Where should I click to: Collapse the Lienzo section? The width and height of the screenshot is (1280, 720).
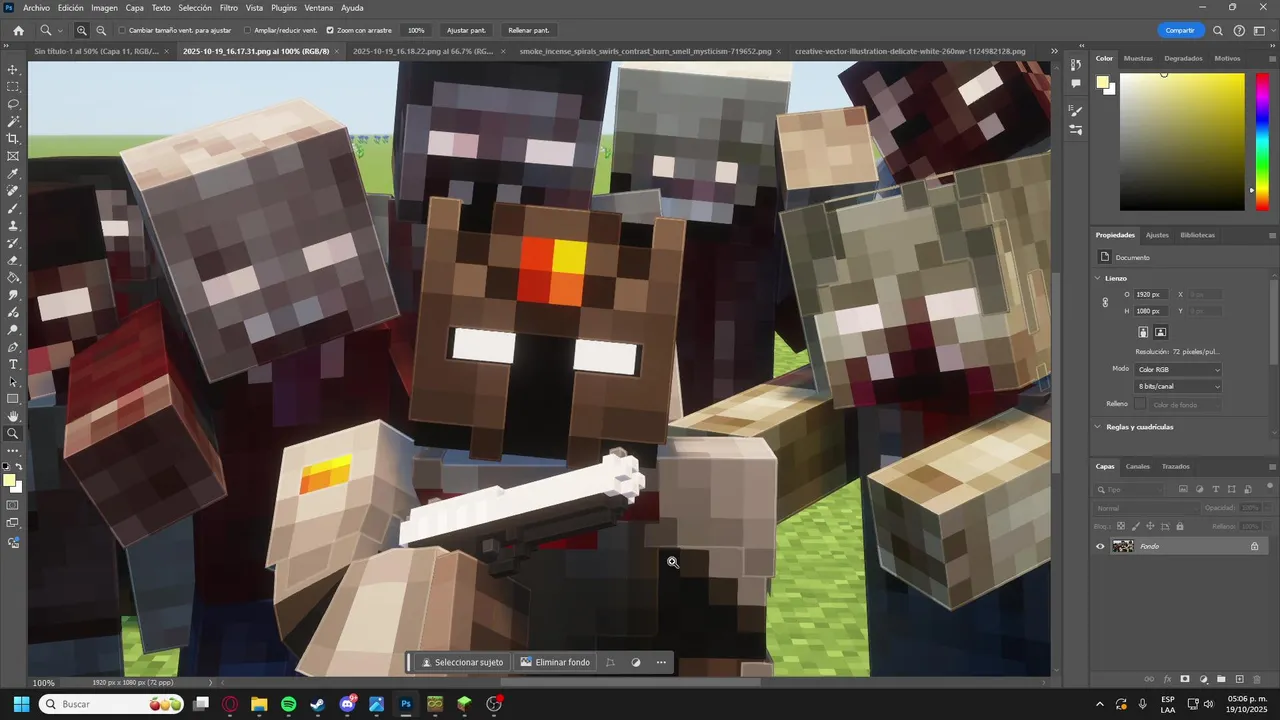pyautogui.click(x=1097, y=278)
